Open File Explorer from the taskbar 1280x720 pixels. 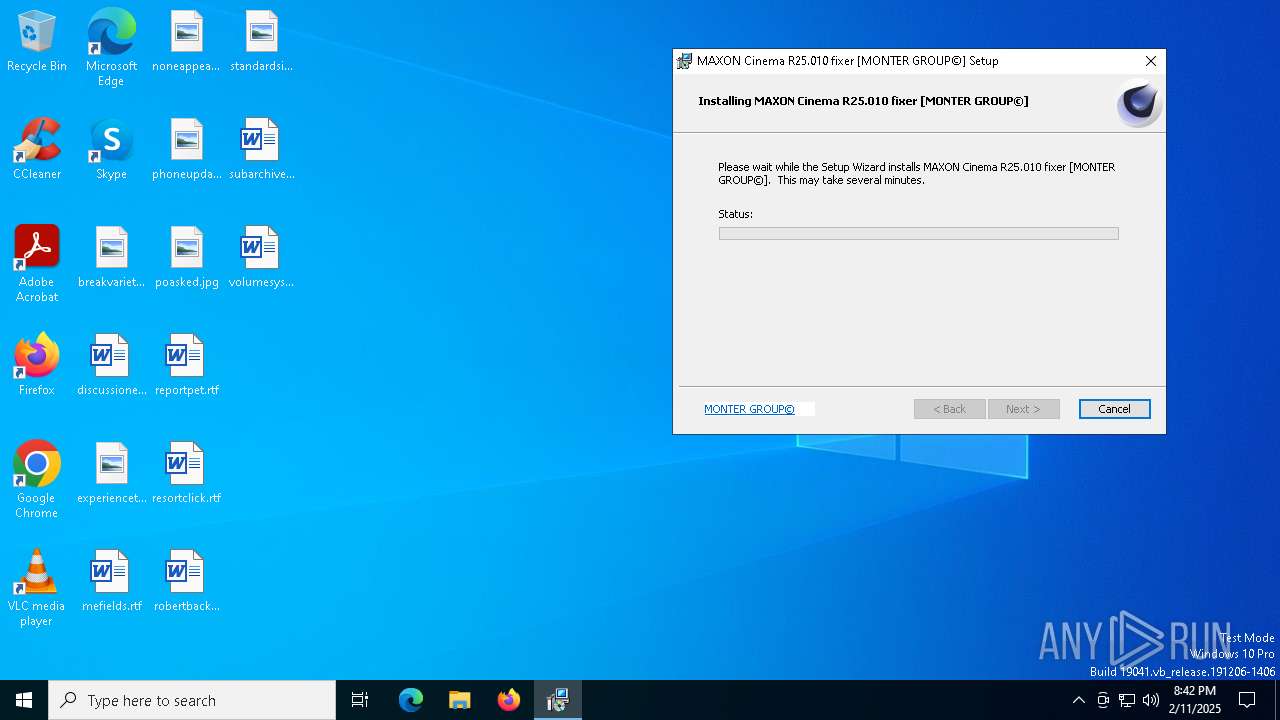[x=460, y=700]
